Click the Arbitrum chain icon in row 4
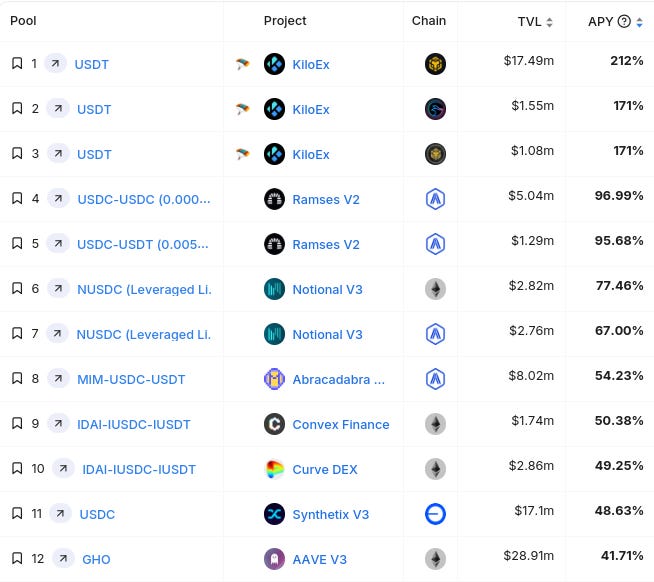 [435, 199]
